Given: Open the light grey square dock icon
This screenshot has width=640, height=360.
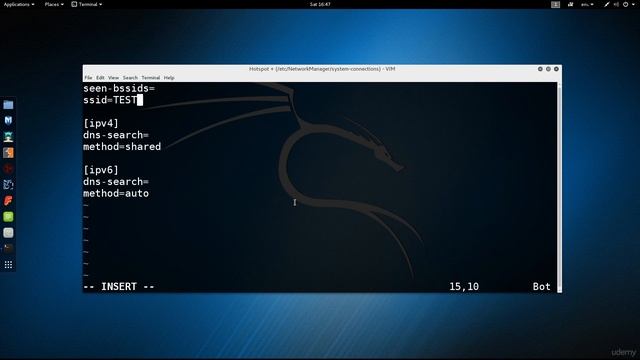Looking at the screenshot, I should tap(8, 233).
